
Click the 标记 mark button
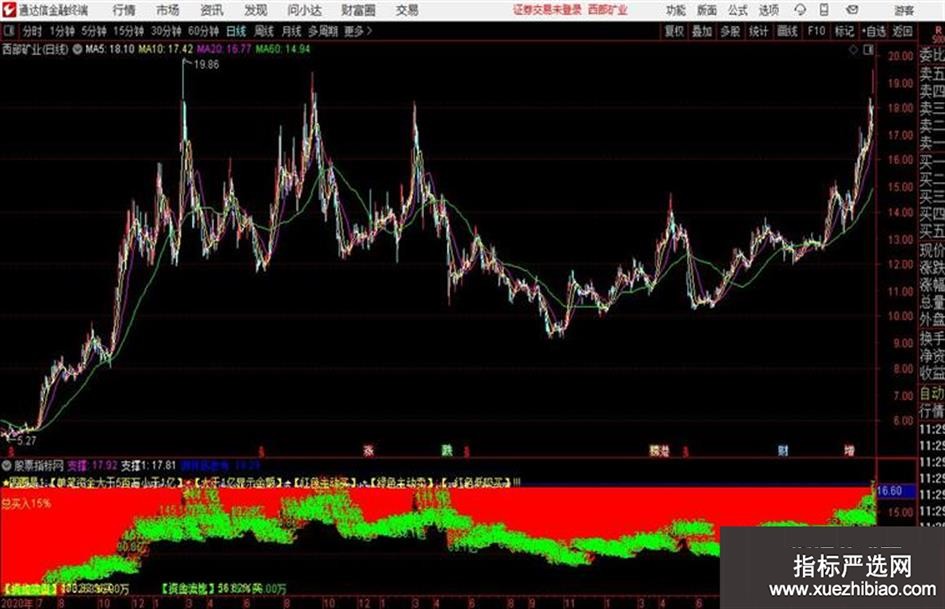click(844, 31)
